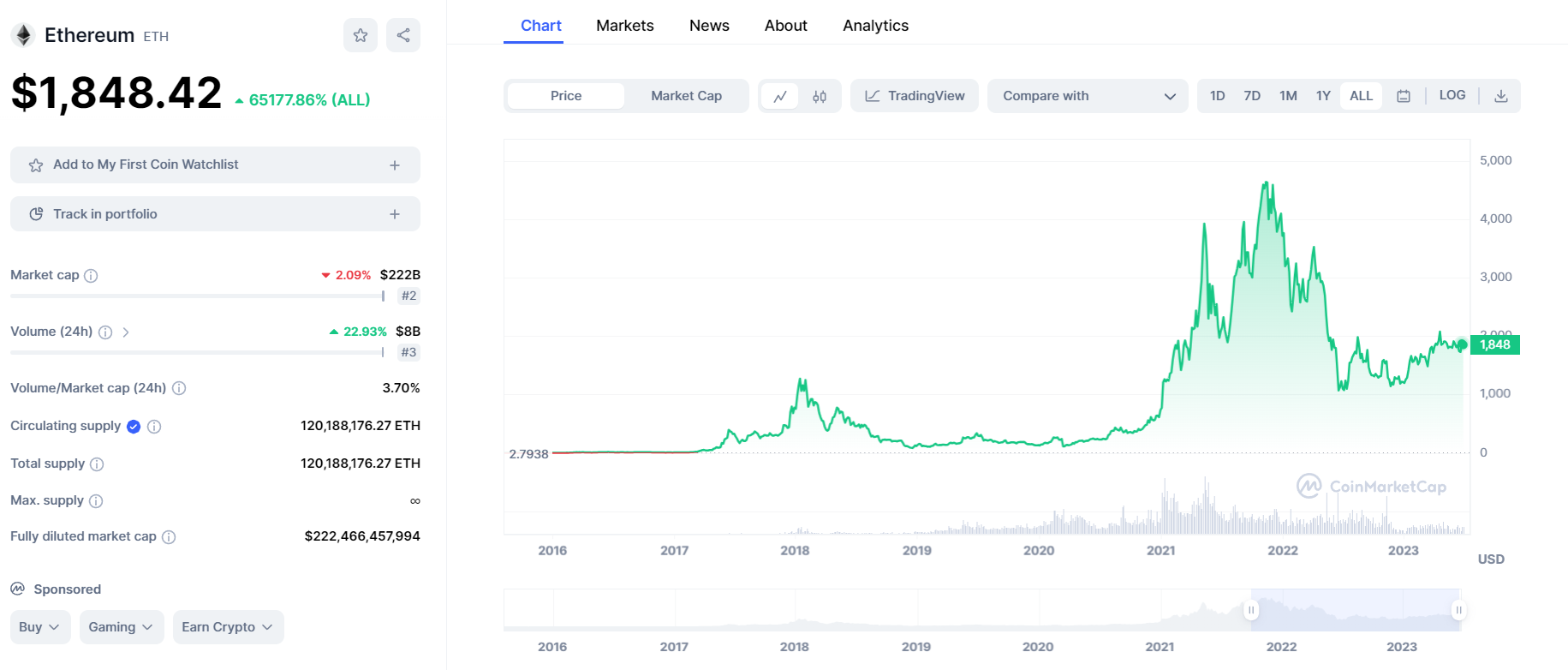The image size is (1568, 670).
Task: Star Ethereum with the favorite icon
Action: 361,35
